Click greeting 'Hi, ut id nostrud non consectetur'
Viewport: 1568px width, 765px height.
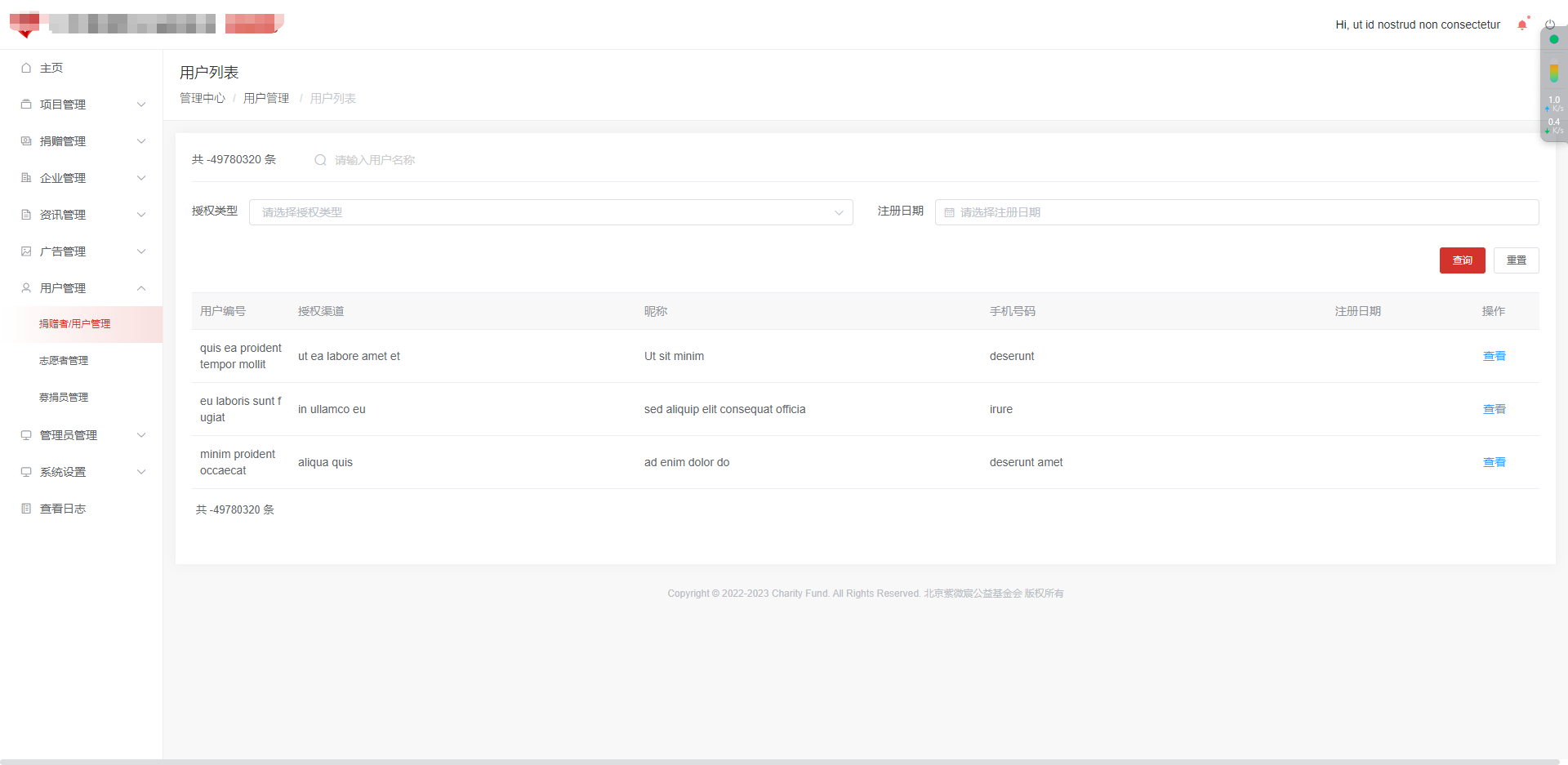click(1418, 24)
